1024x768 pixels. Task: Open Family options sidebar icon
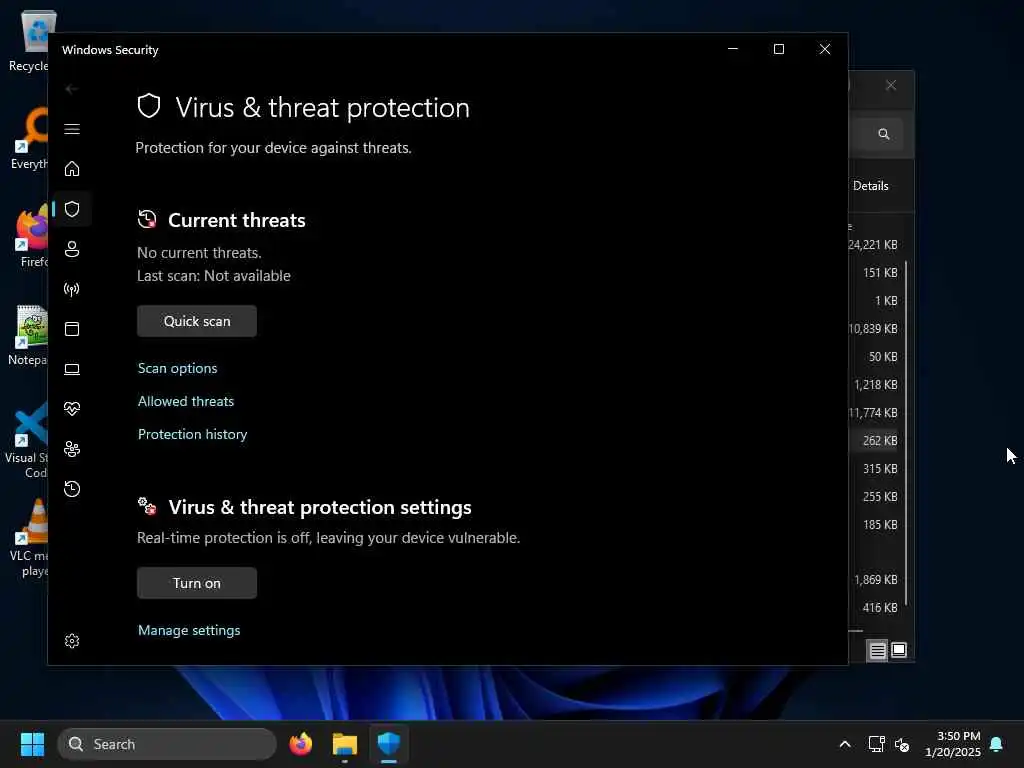click(72, 449)
